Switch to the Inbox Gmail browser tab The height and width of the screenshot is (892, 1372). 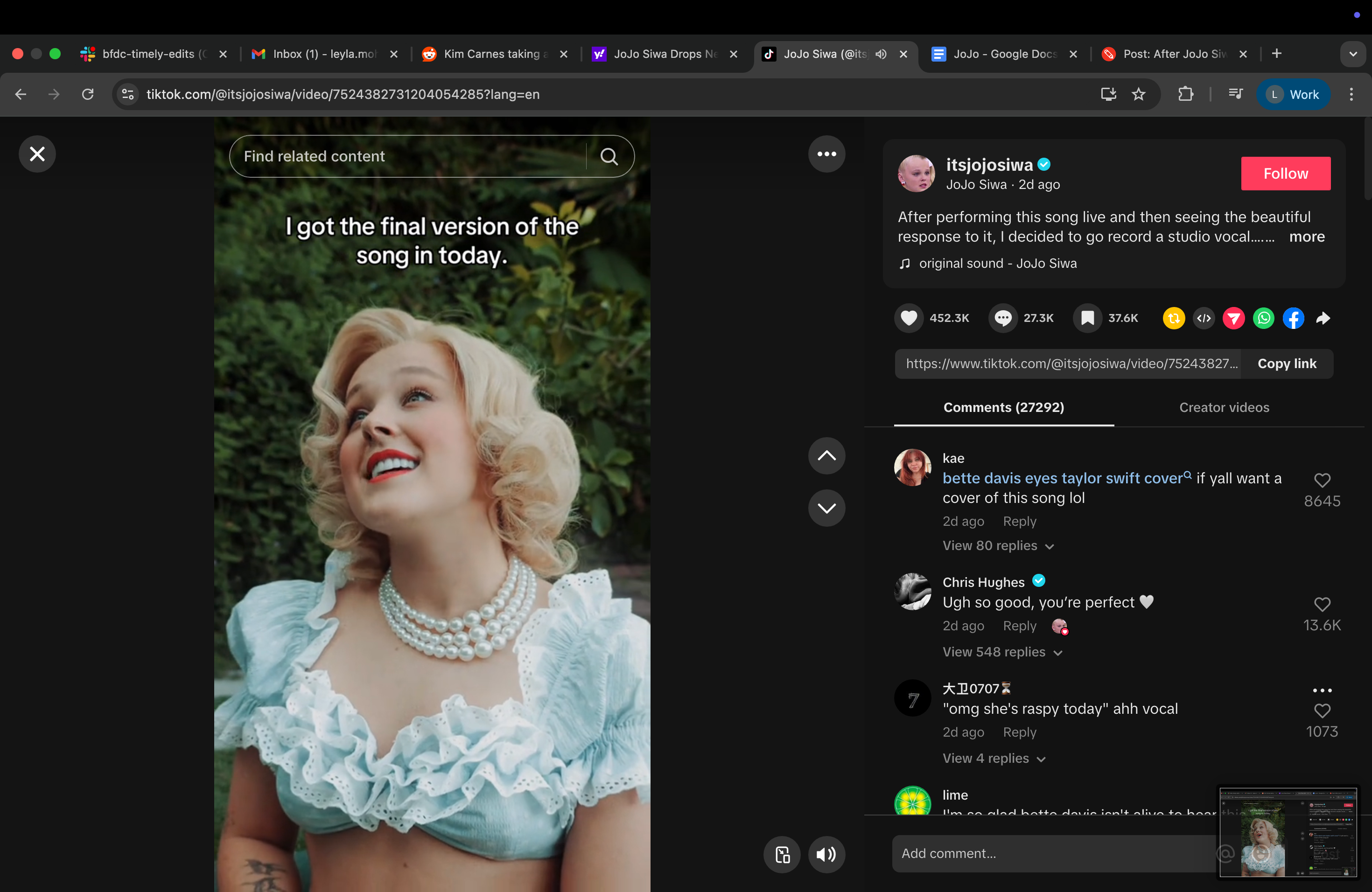point(324,54)
